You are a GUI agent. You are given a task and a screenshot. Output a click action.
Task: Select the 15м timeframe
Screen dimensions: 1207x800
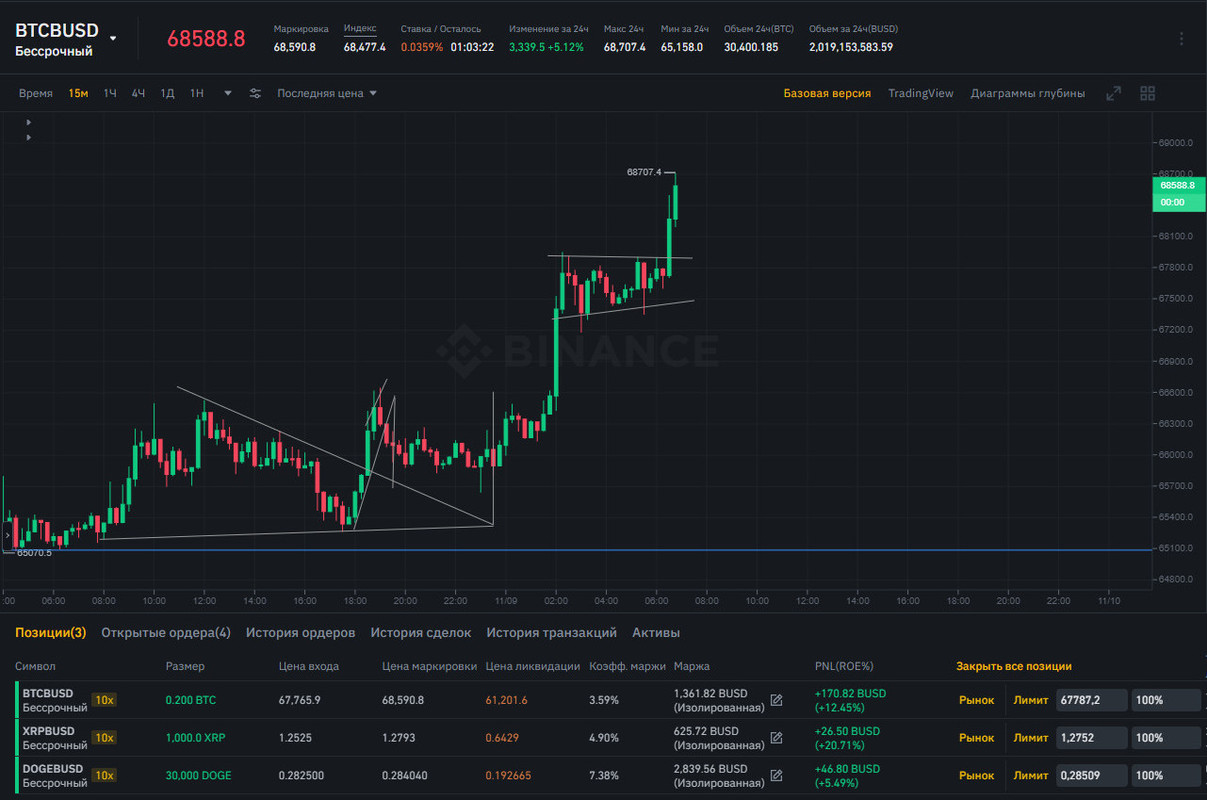tap(78, 93)
